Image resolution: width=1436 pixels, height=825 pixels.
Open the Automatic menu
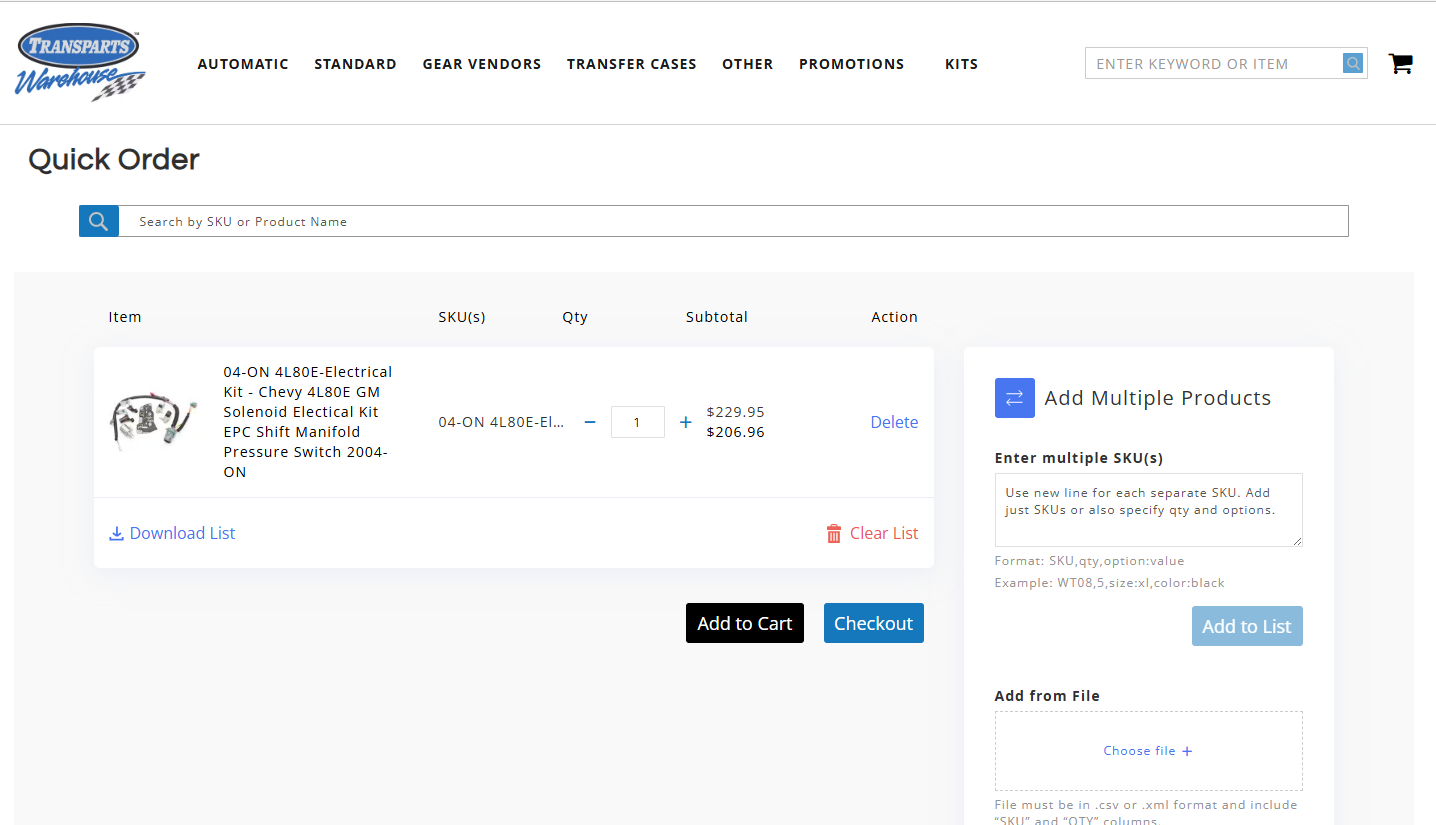pos(243,64)
